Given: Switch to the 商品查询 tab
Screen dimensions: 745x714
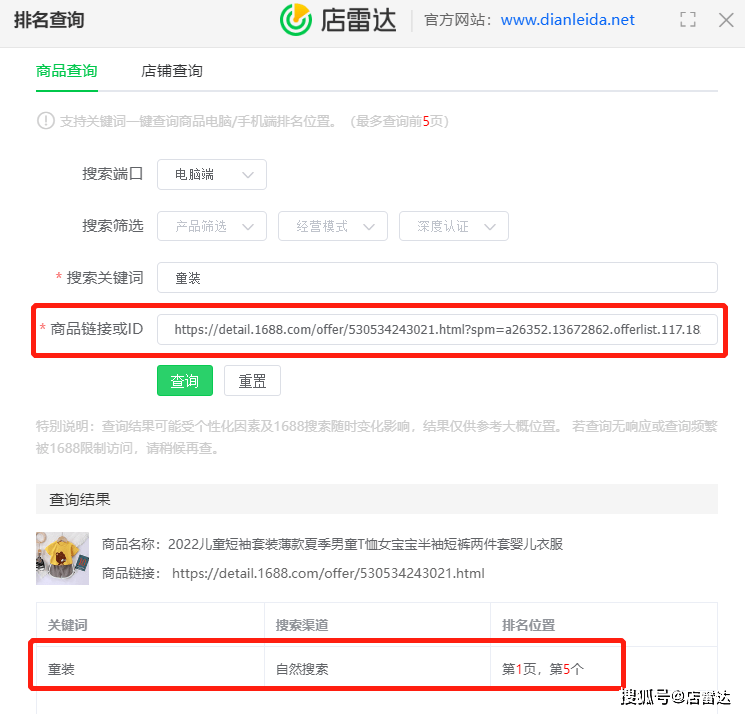Looking at the screenshot, I should (66, 71).
